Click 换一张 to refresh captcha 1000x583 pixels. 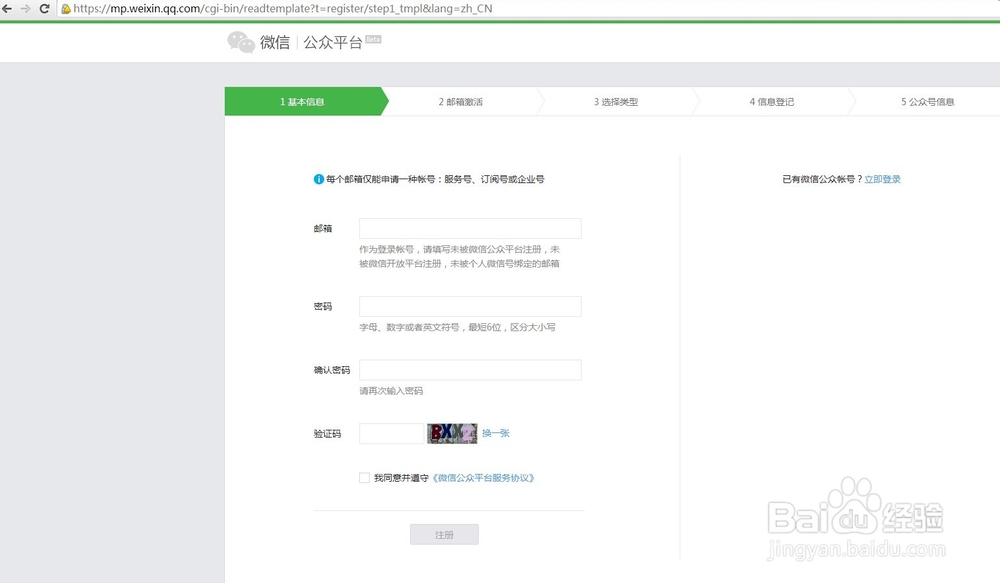(x=496, y=434)
